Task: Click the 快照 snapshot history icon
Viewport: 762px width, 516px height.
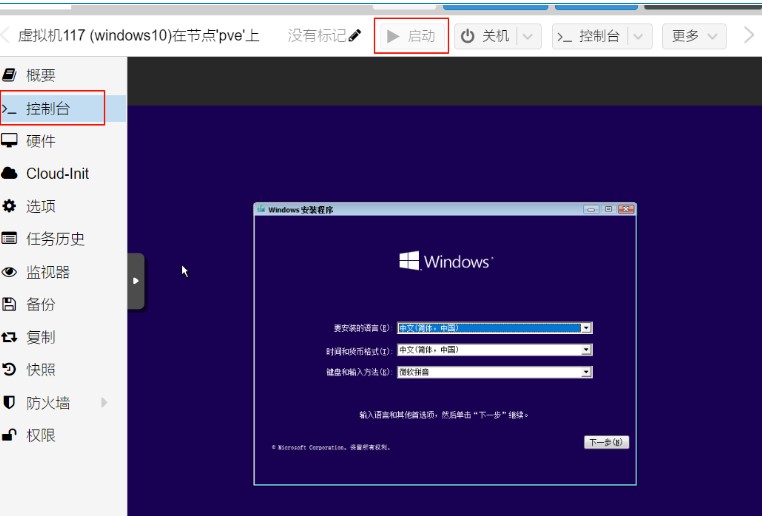Action: click(10, 370)
